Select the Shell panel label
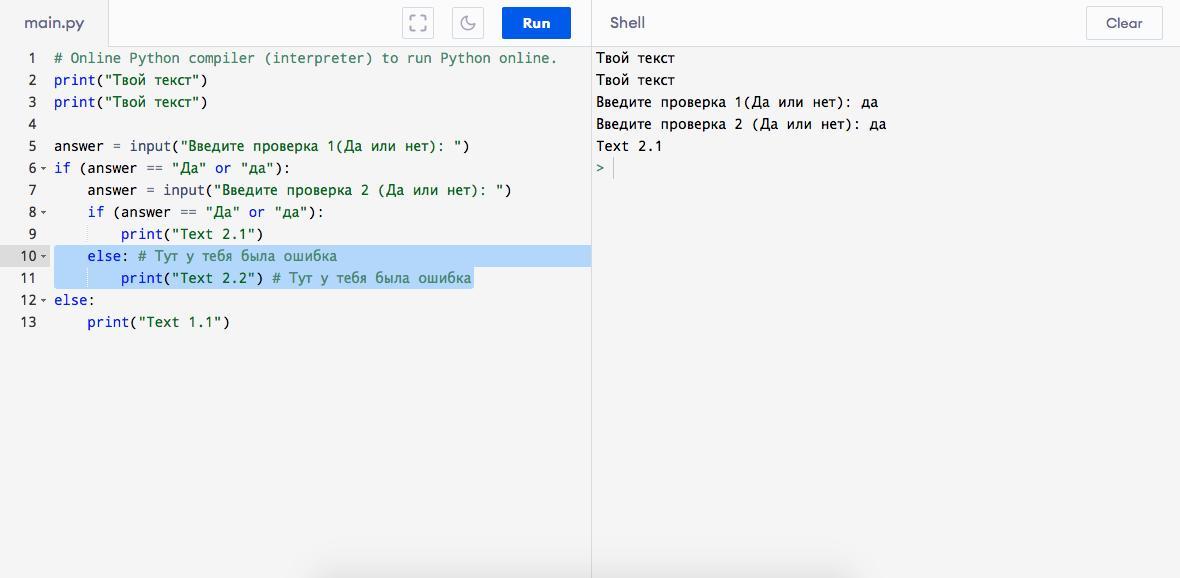 coord(627,23)
